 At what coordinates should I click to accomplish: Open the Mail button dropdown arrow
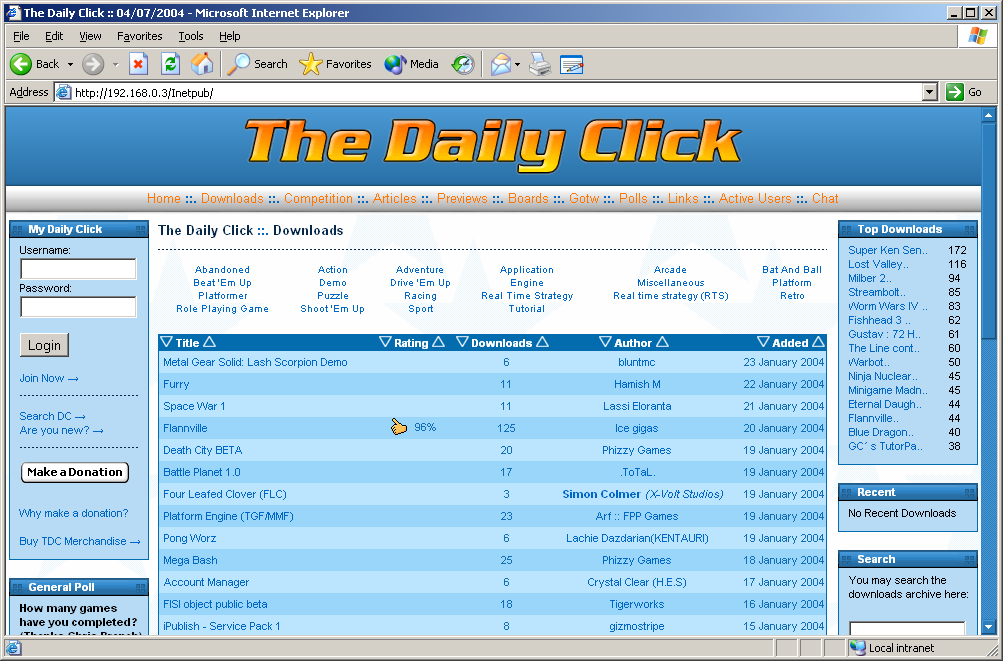[517, 65]
